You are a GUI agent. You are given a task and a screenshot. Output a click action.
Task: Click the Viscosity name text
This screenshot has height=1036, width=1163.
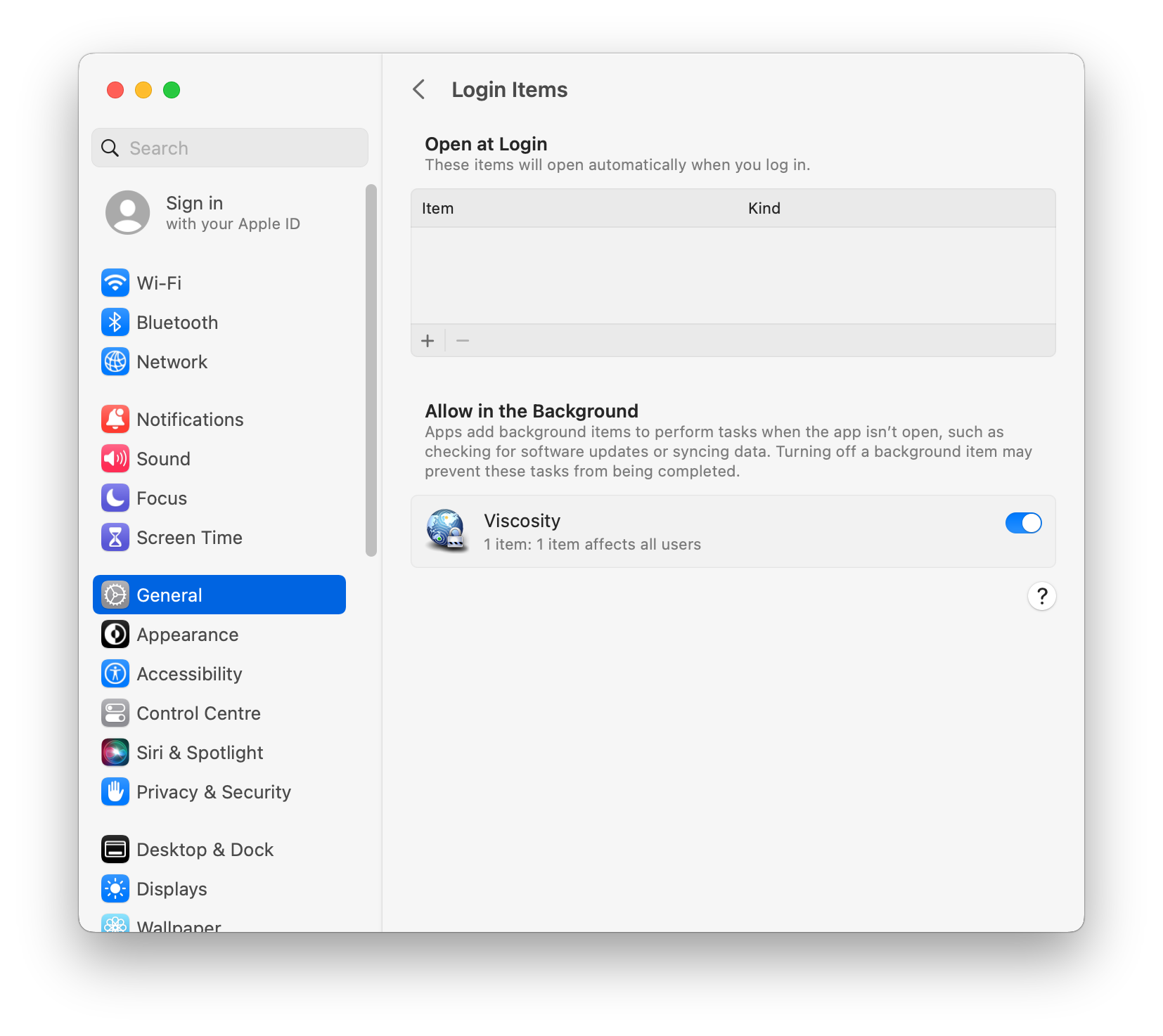click(x=522, y=521)
